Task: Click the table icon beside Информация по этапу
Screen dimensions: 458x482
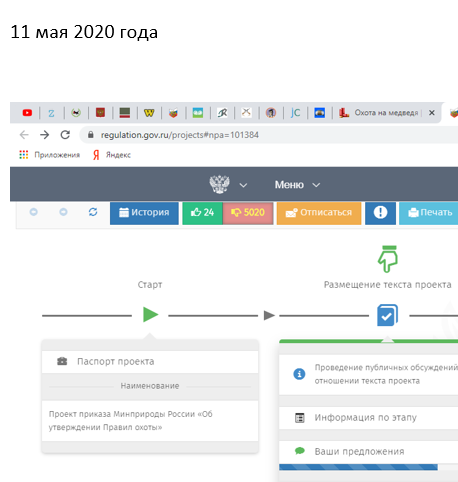Action: click(x=300, y=418)
